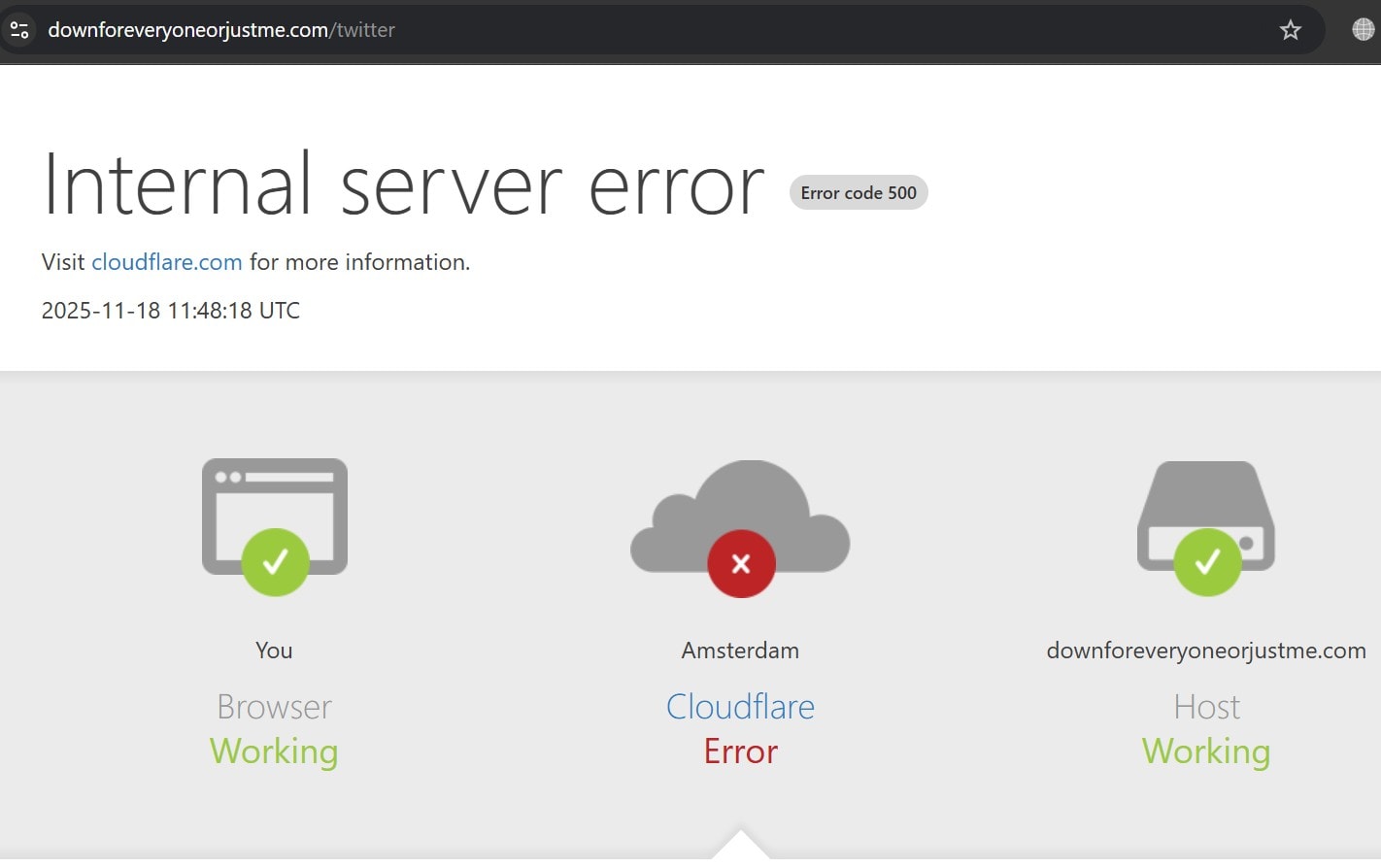Click the 'Error' status under Cloudflare
This screenshot has width=1381, height=868.
[x=740, y=751]
